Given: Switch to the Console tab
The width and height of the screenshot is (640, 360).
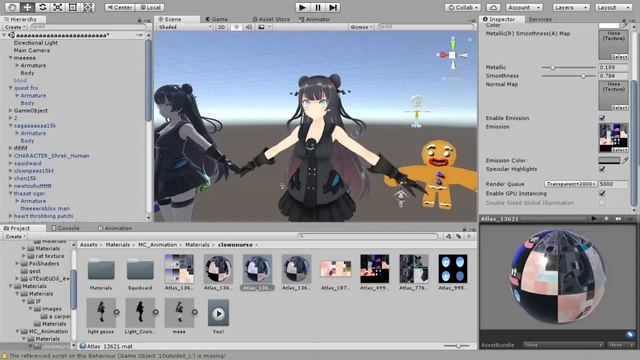Looking at the screenshot, I should pyautogui.click(x=65, y=228).
